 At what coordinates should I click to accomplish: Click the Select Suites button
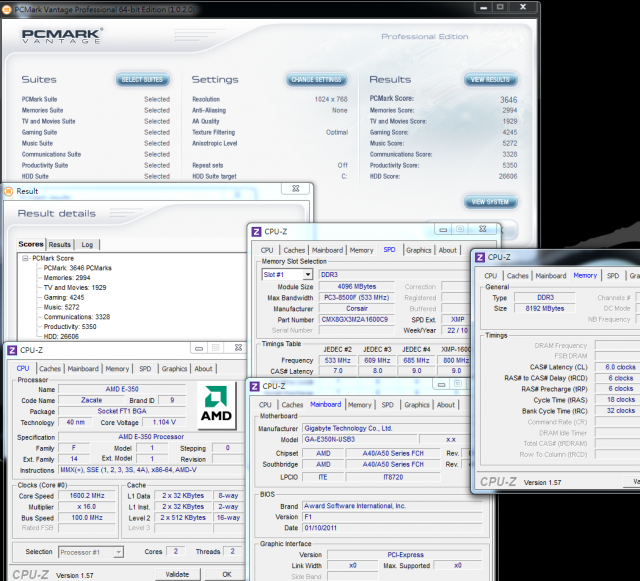pyautogui.click(x=142, y=80)
